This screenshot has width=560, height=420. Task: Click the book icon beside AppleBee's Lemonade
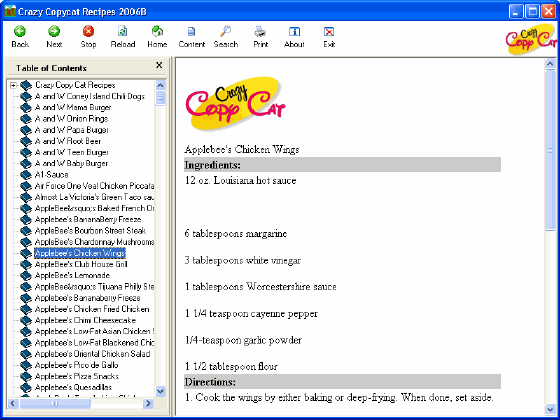click(x=26, y=276)
